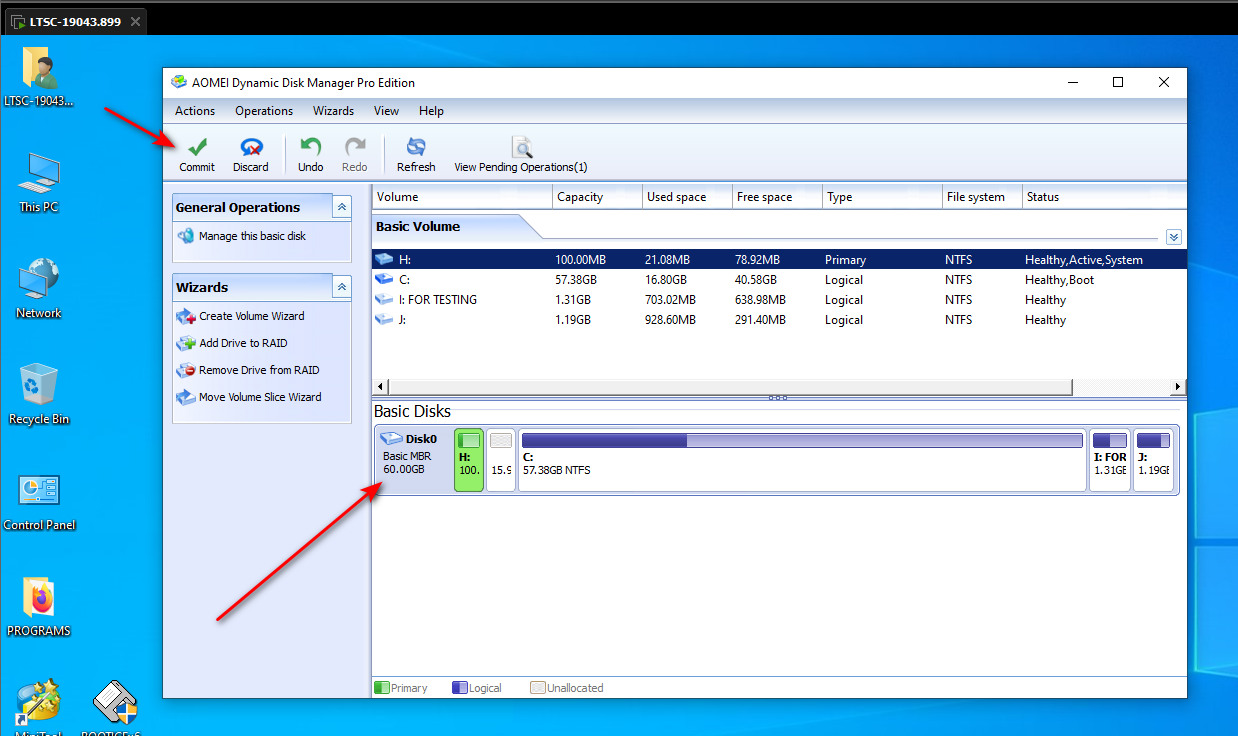Image resolution: width=1238 pixels, height=736 pixels.
Task: Sort by File system column header
Action: (x=982, y=197)
